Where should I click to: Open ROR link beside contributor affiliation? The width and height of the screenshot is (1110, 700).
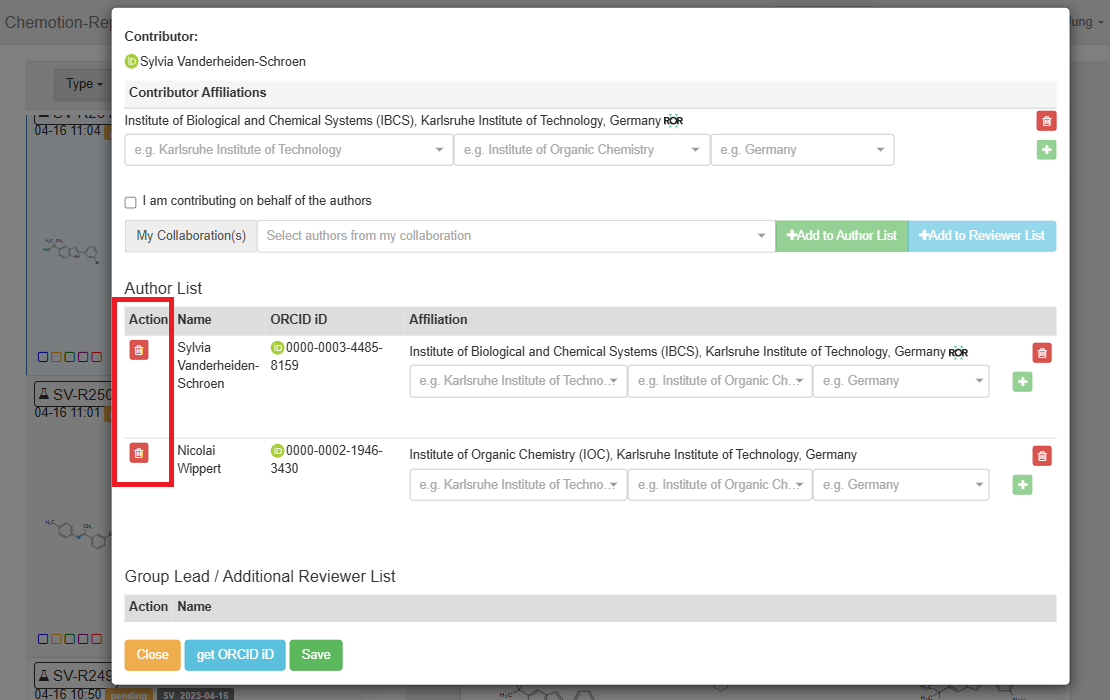pos(673,121)
